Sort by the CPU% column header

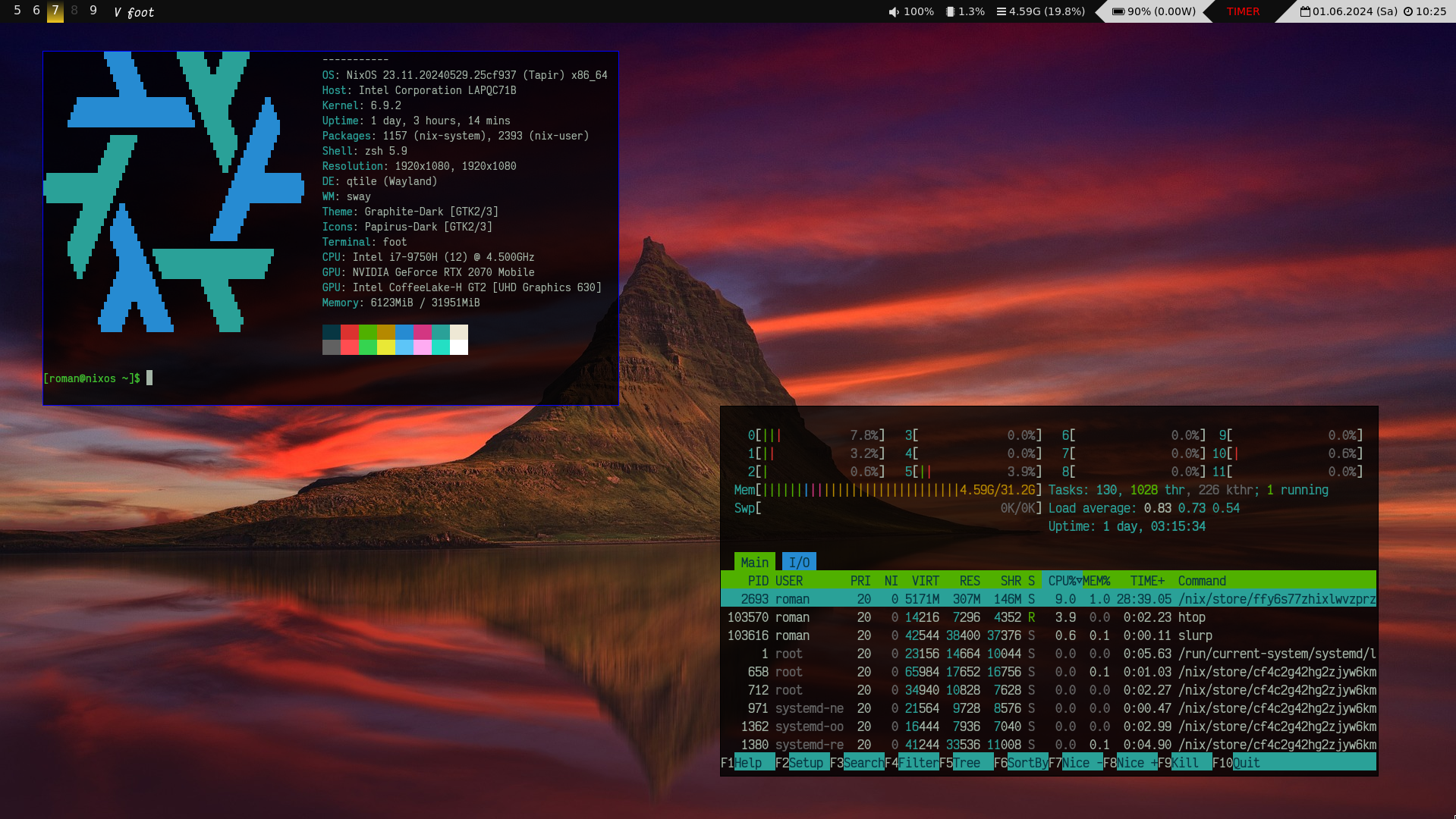[1064, 581]
